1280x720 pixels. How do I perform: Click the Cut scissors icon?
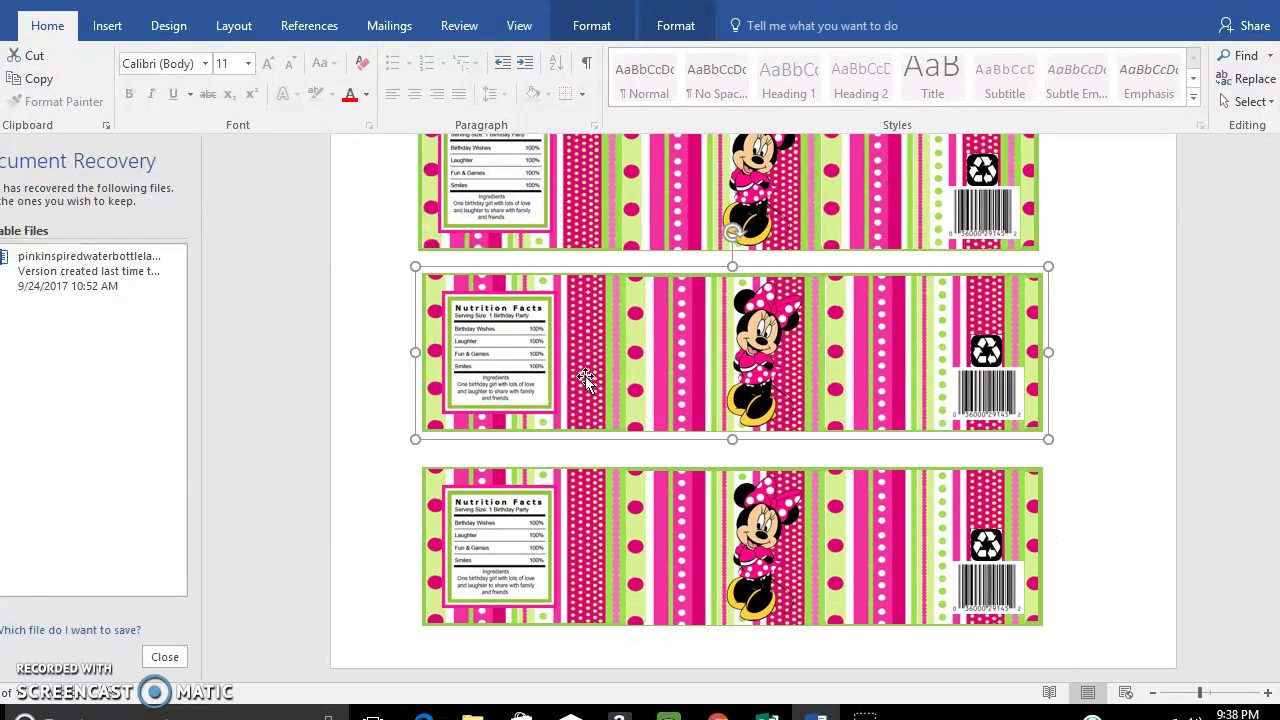[x=13, y=56]
